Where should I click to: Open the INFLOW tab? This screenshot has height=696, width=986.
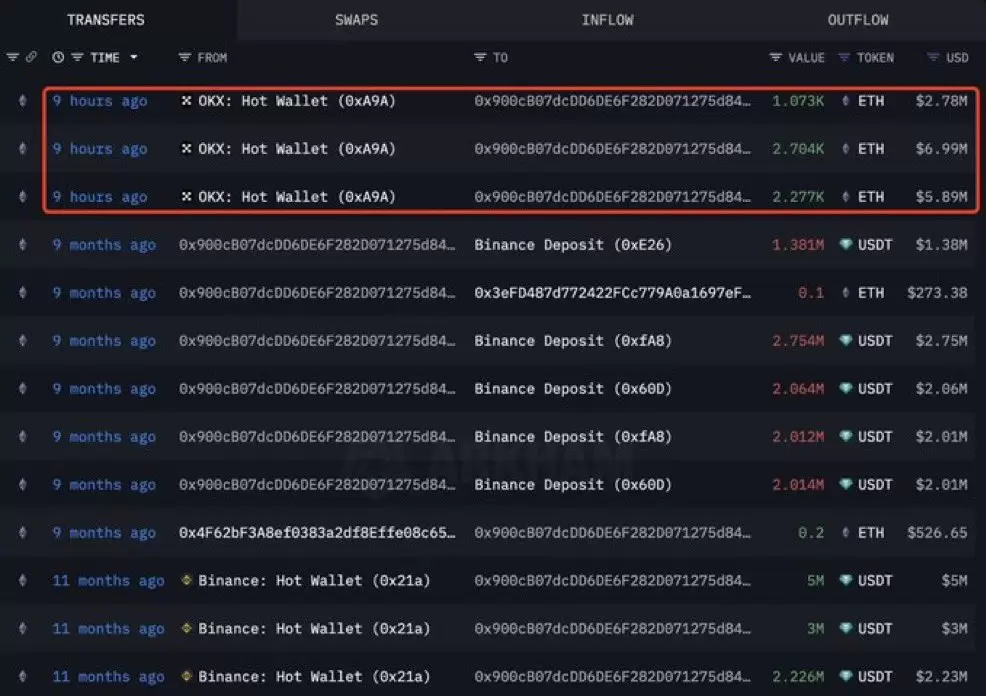point(607,20)
